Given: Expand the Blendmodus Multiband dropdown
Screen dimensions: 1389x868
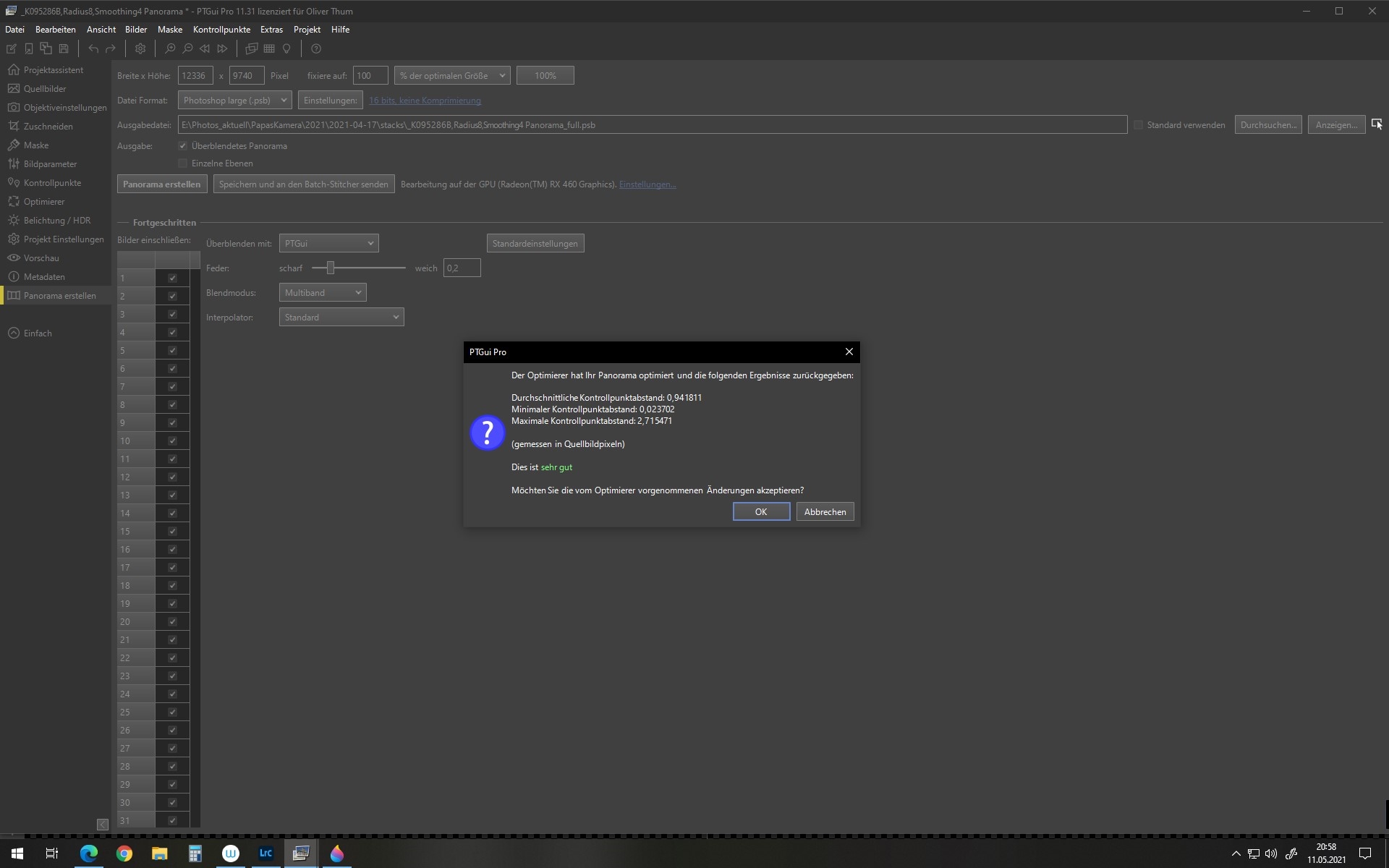Looking at the screenshot, I should point(323,293).
